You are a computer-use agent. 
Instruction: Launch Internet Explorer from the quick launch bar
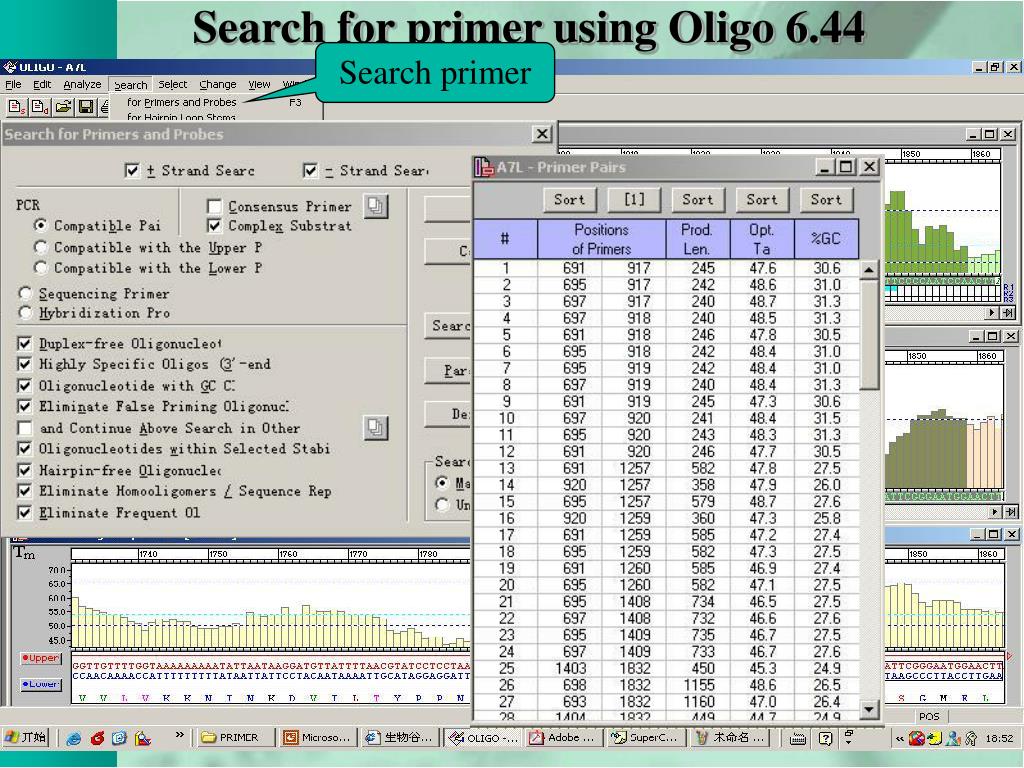[73, 738]
